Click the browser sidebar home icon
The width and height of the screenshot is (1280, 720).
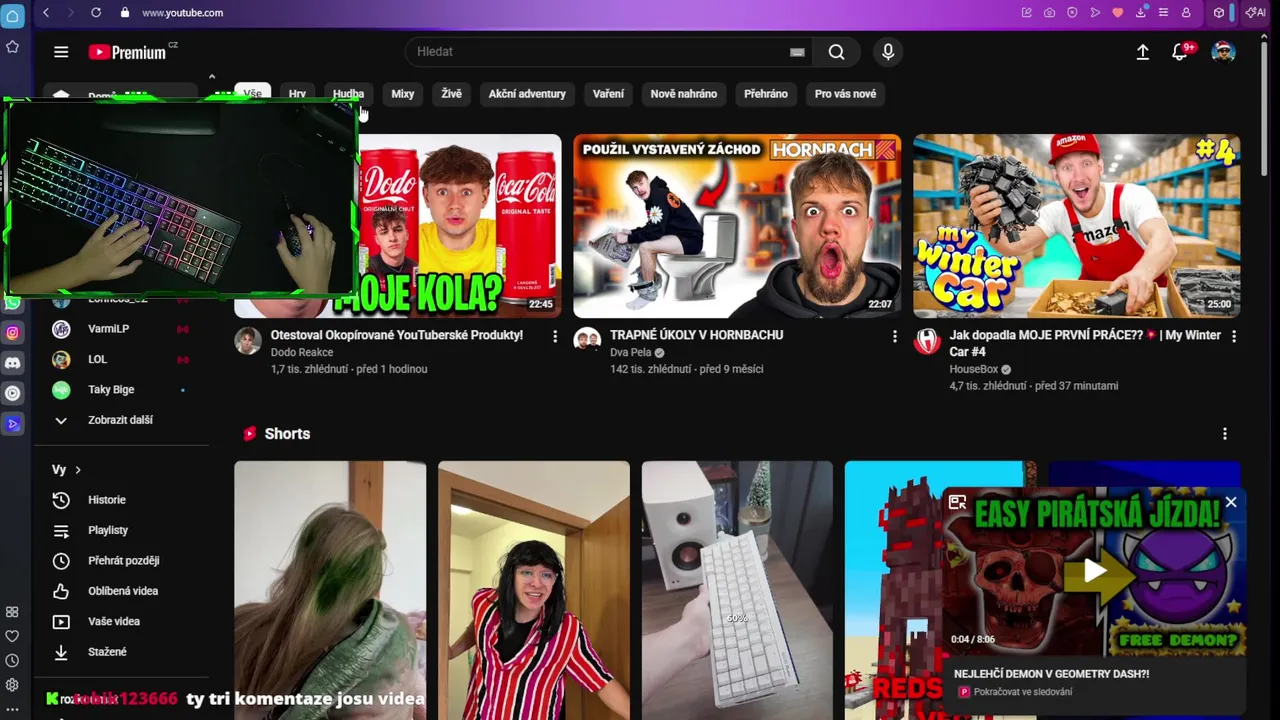click(12, 16)
